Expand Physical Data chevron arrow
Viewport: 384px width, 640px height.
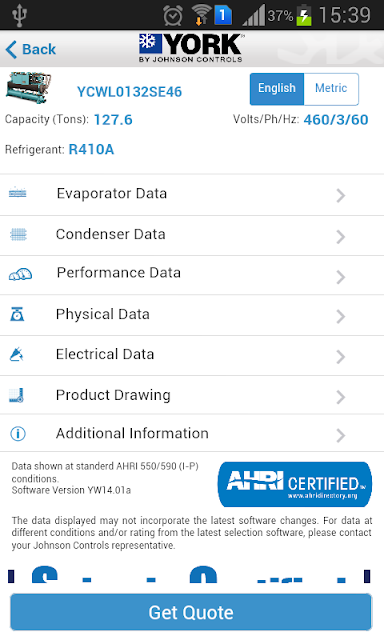pyautogui.click(x=341, y=316)
